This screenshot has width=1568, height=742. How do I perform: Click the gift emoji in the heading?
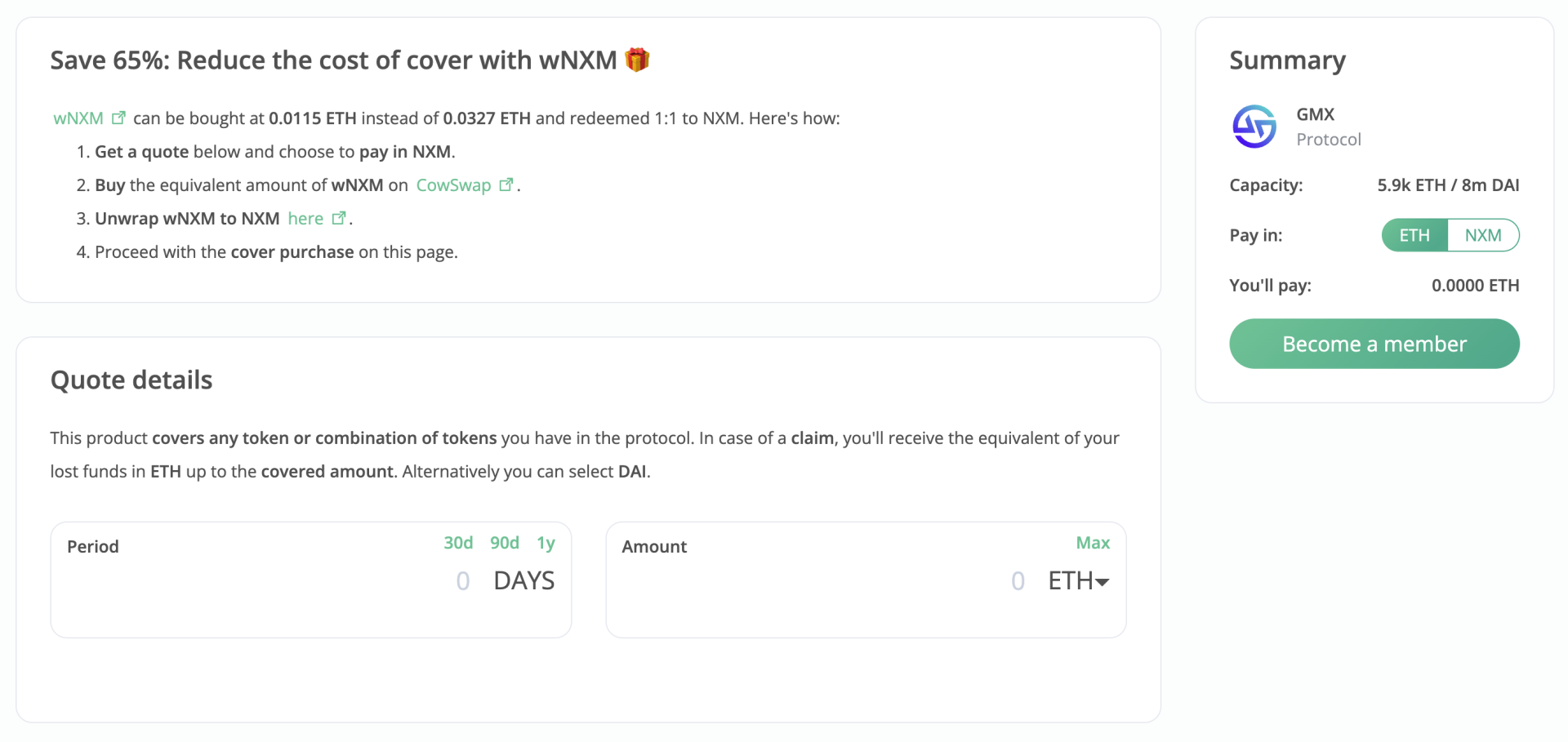[637, 60]
